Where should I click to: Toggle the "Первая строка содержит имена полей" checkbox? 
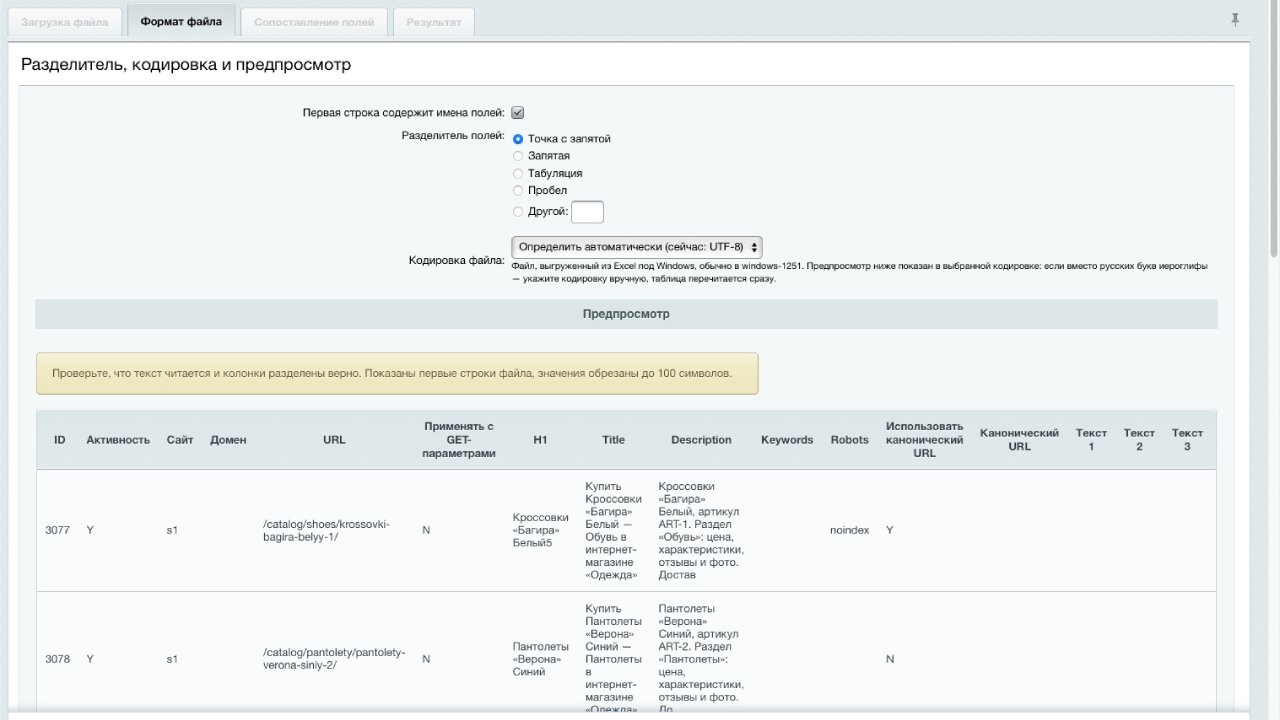coord(518,113)
